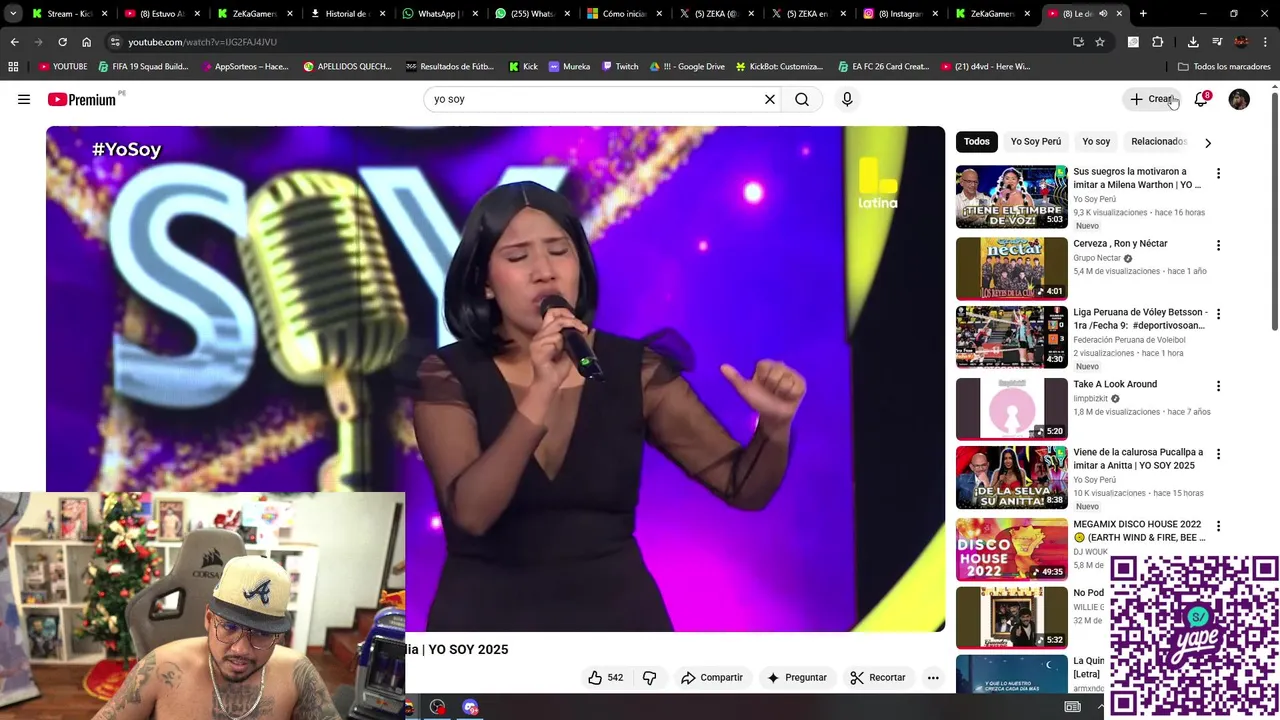Select the Todos filter chip
Image resolution: width=1280 pixels, height=720 pixels.
977,141
